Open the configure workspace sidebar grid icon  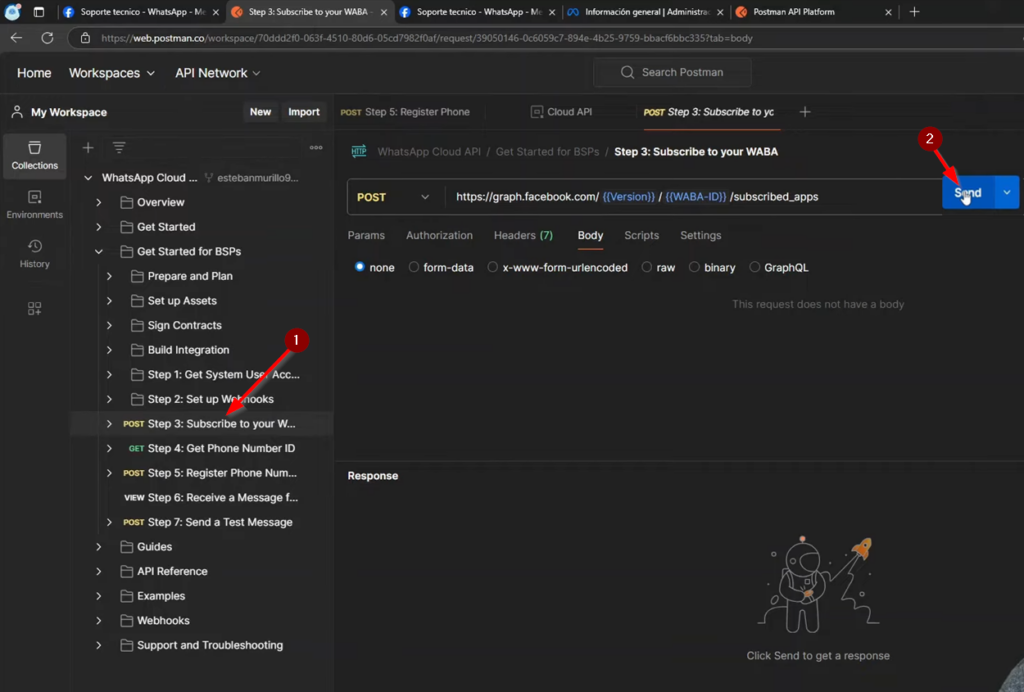[x=35, y=308]
